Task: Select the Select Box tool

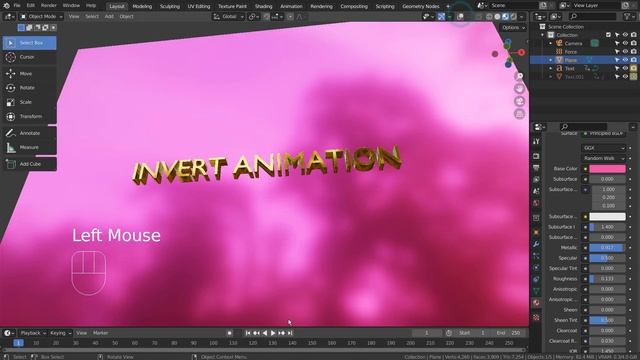Action: (29, 43)
